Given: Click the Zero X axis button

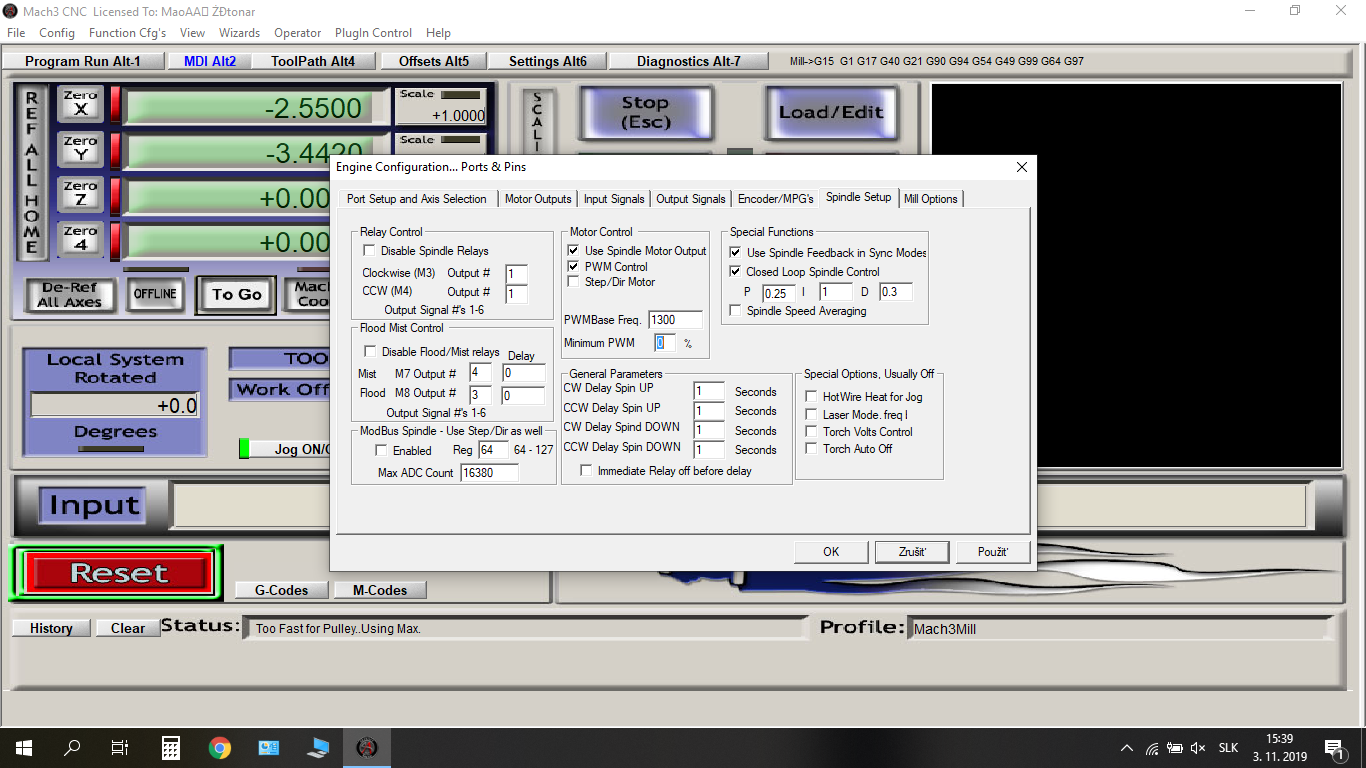Looking at the screenshot, I should [x=80, y=103].
